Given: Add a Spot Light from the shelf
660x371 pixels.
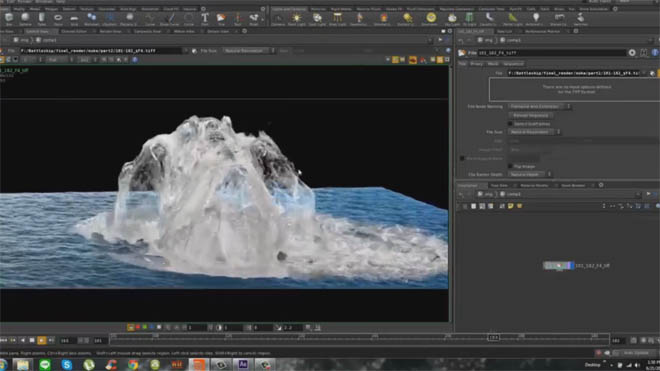Looking at the screenshot, I should tap(317, 19).
